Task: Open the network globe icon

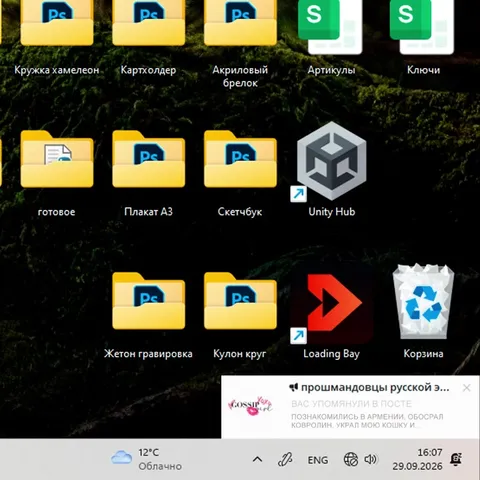Action: tap(351, 460)
